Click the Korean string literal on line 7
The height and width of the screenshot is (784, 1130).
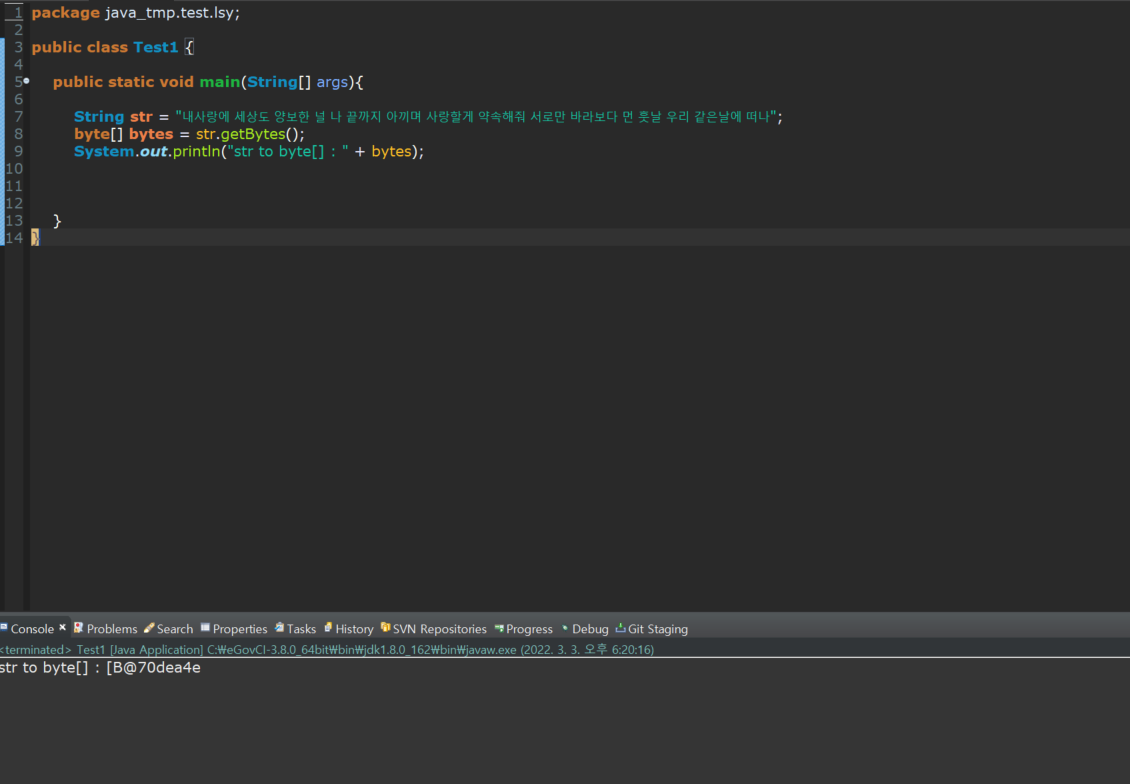click(476, 117)
